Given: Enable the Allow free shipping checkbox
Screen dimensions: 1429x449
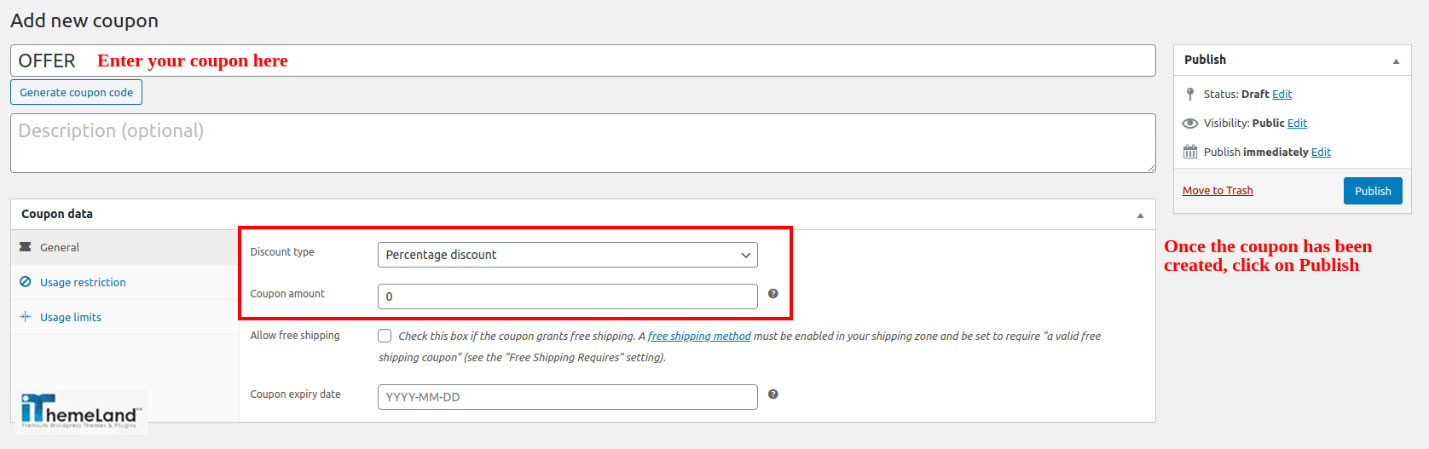Looking at the screenshot, I should tap(385, 336).
